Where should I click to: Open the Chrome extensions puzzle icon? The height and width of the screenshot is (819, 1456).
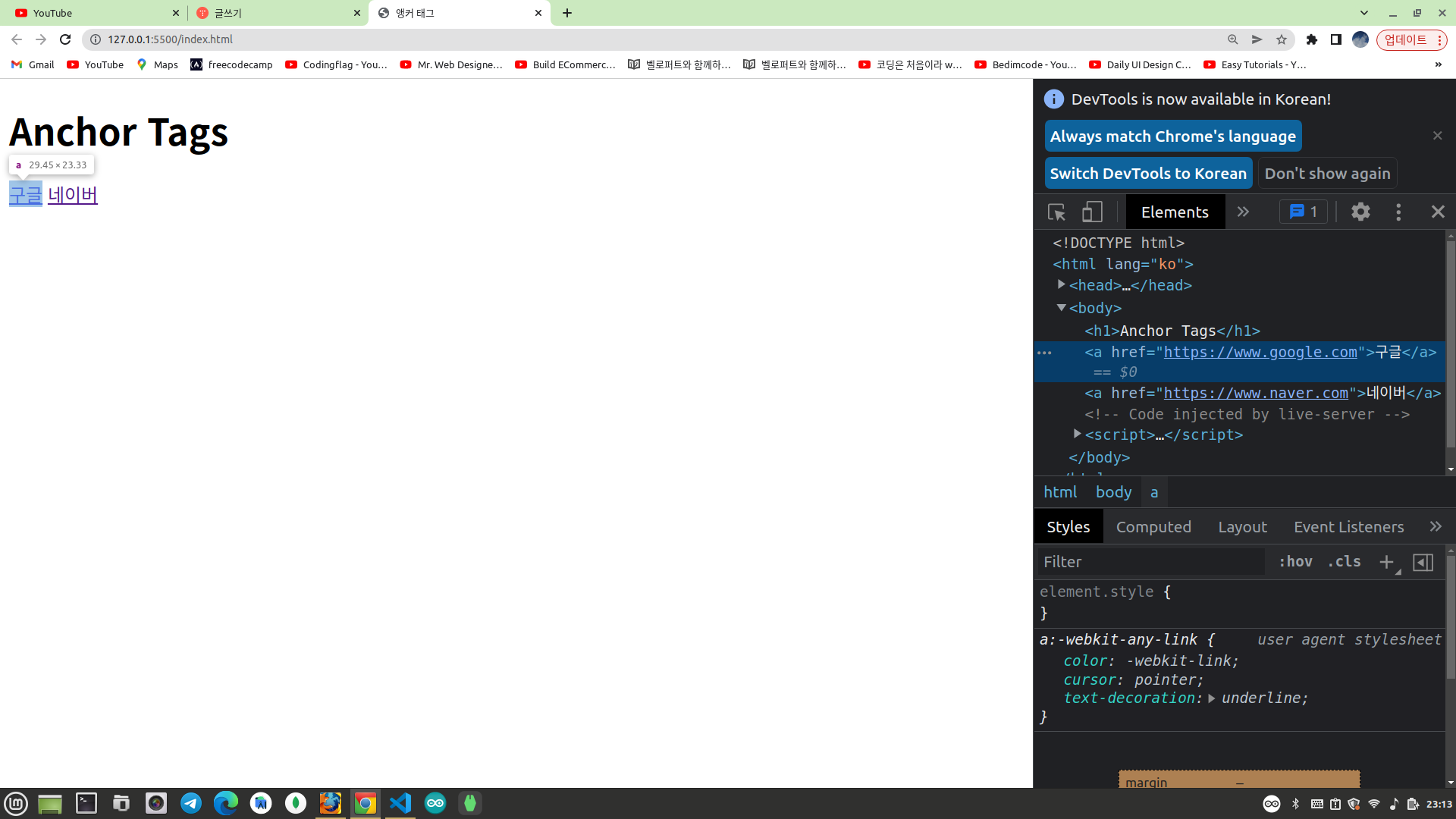pyautogui.click(x=1312, y=39)
